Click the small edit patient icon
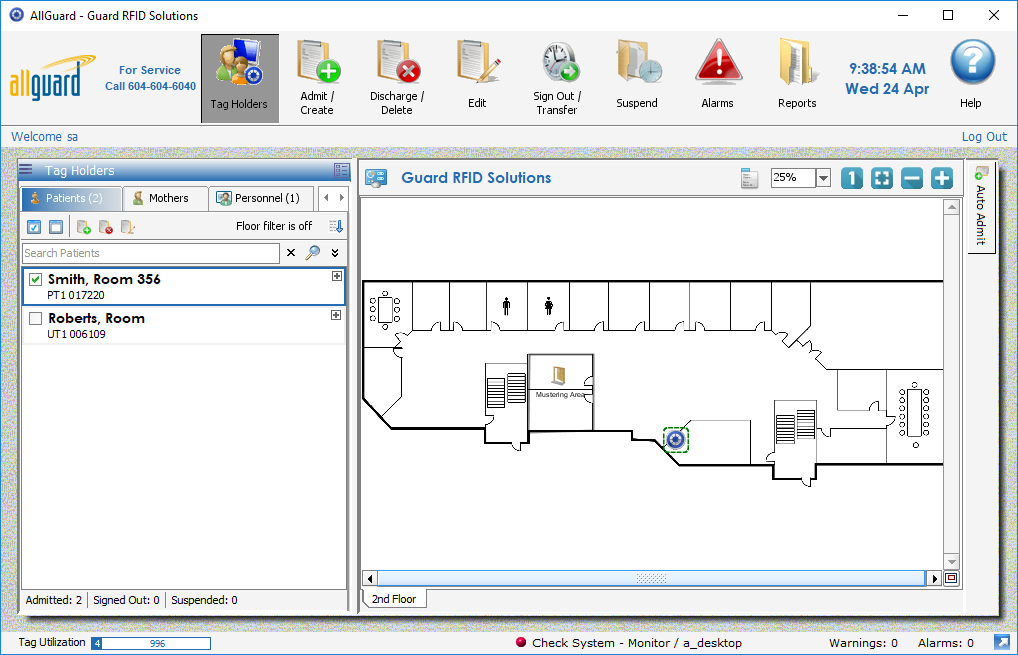Screen dimensions: 1018x655 (128, 227)
